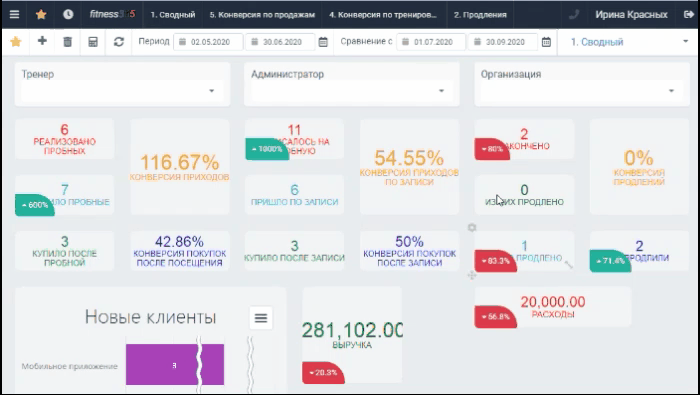Click the star favorites icon in top bar
The image size is (700, 395).
click(x=41, y=14)
